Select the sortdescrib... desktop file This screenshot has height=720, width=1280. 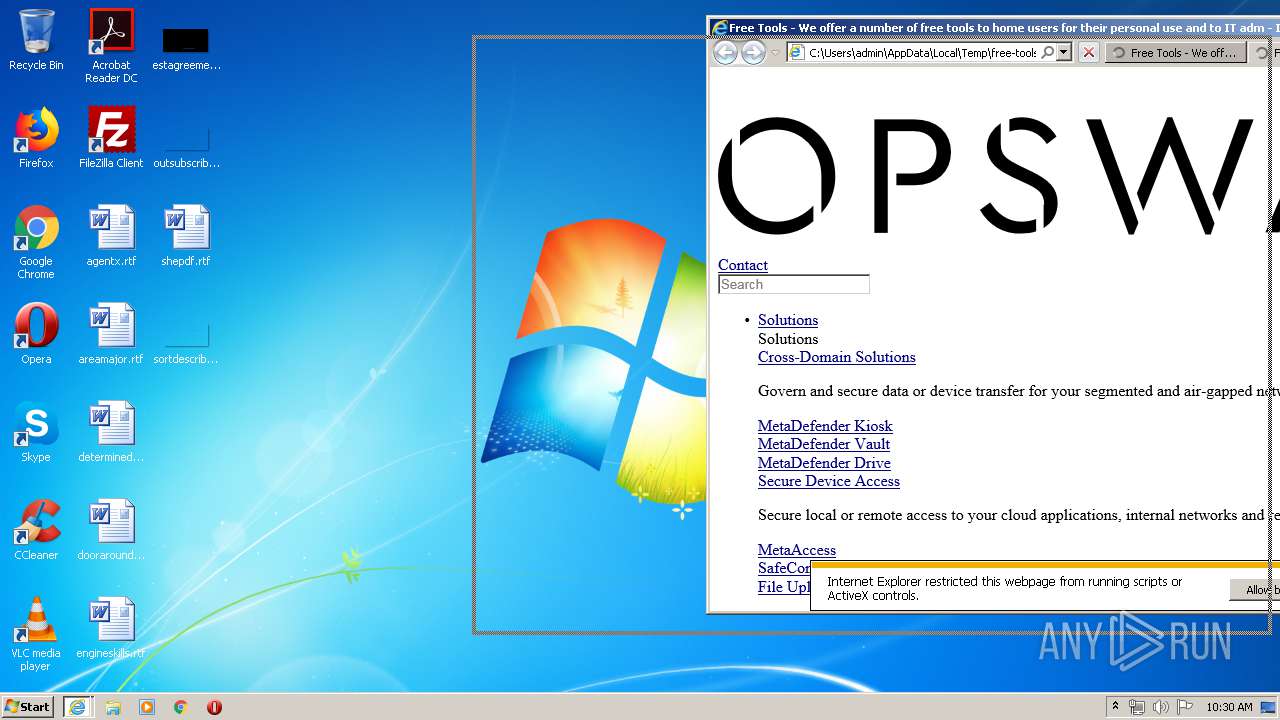(186, 342)
